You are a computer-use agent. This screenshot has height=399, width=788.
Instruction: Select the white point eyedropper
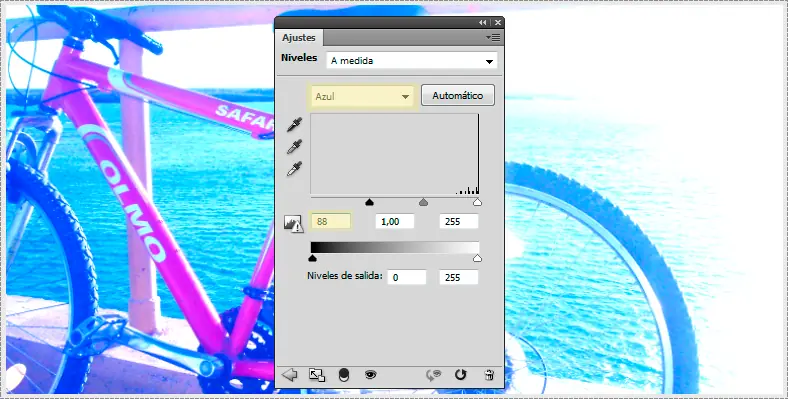[x=294, y=169]
